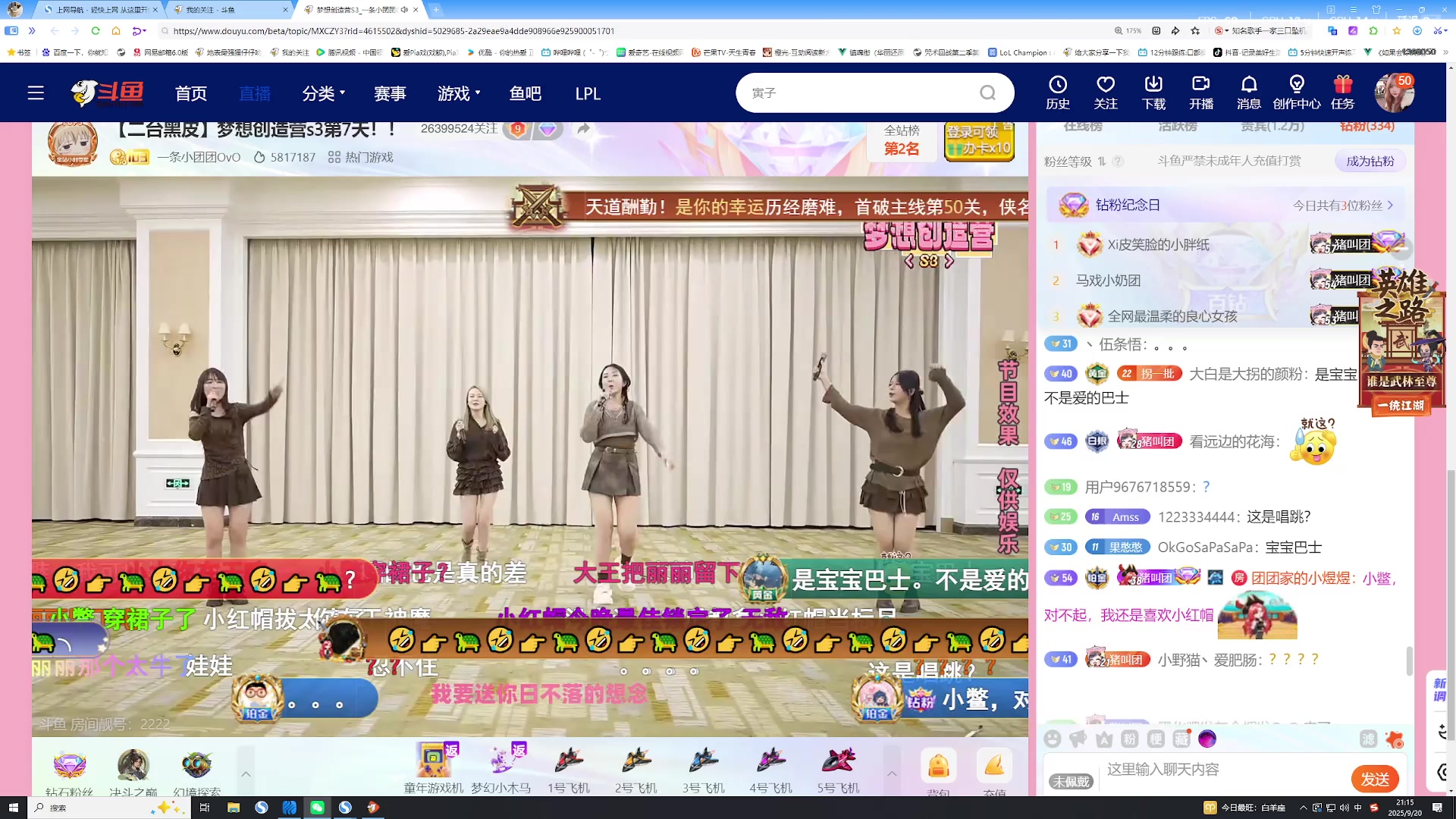Open browser undo-close dropdown arrow
Viewport: 1456px width, 819px height.
(144, 31)
